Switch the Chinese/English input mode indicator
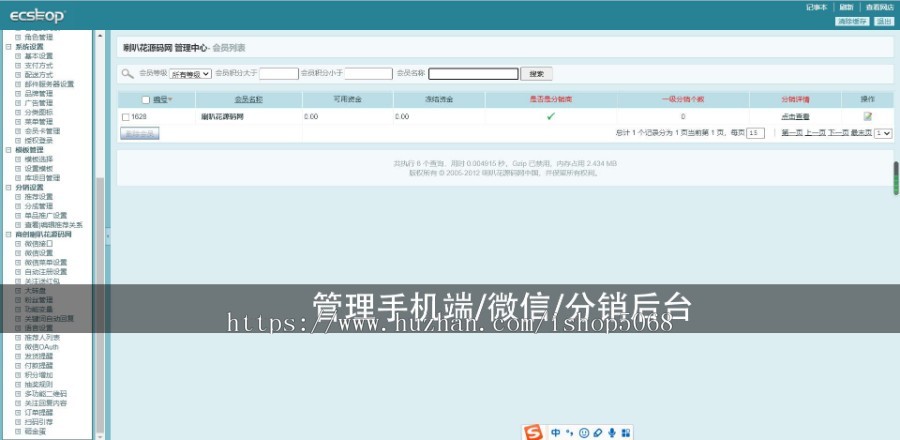Viewport: 900px width, 440px height. [x=556, y=433]
